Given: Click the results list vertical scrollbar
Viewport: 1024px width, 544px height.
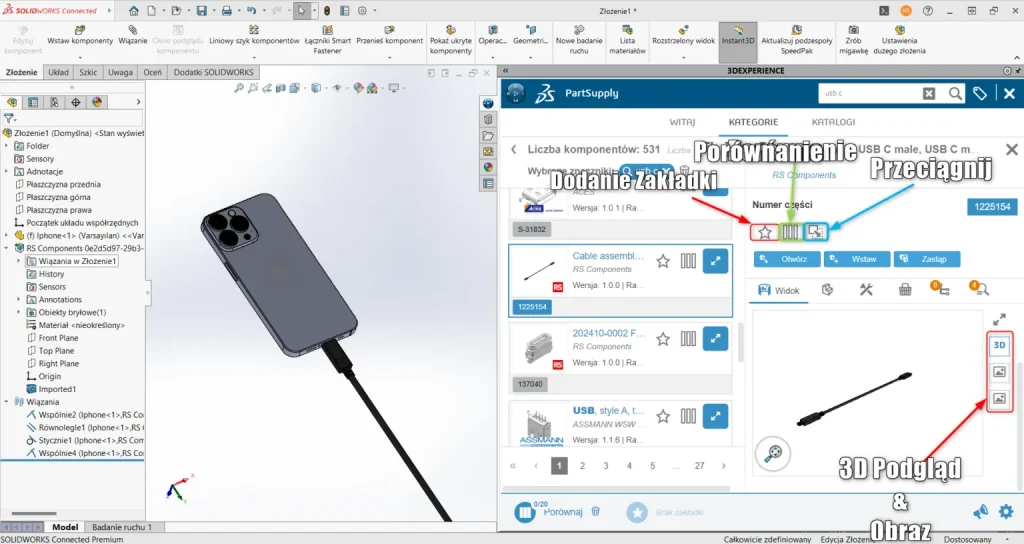Looking at the screenshot, I should tap(740, 343).
